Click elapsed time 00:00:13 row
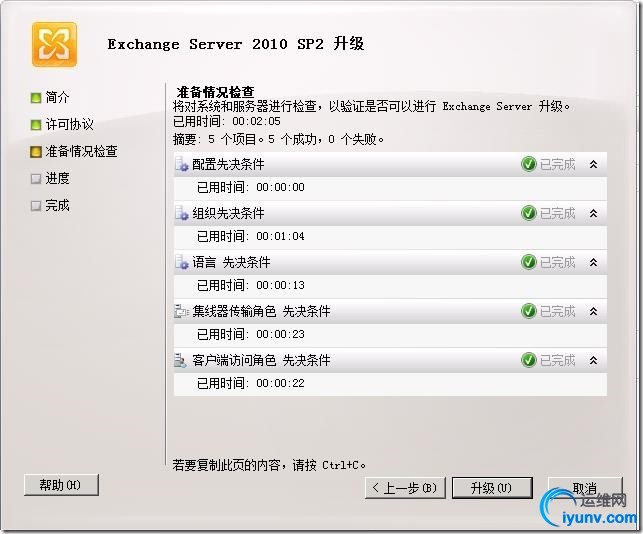The image size is (643, 534). [x=390, y=285]
